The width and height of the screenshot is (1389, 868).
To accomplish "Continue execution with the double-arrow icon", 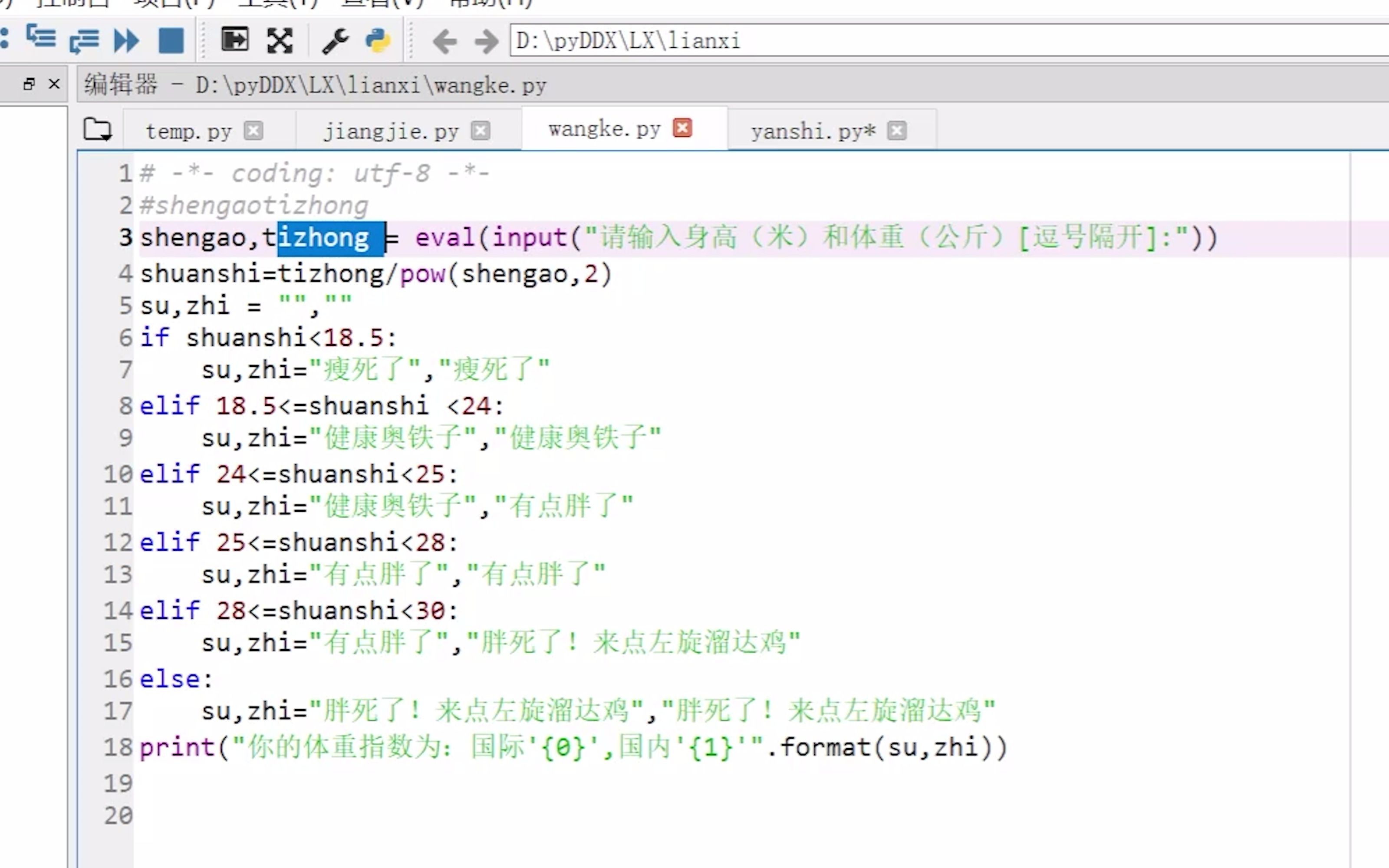I will coord(126,40).
